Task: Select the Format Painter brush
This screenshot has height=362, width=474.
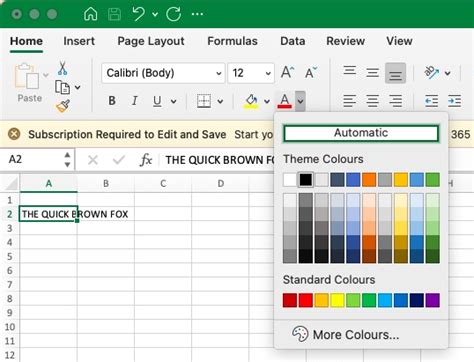Action: (x=63, y=106)
